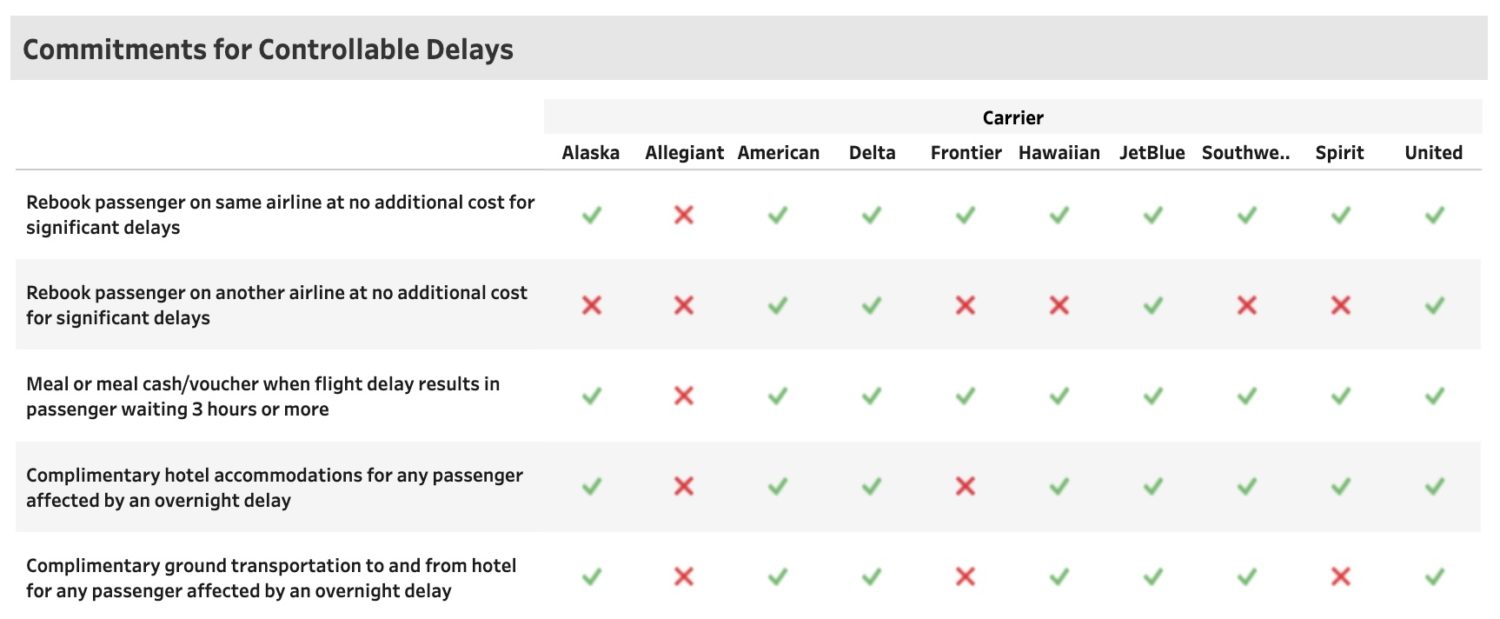Select the United carrier column header

click(1434, 153)
